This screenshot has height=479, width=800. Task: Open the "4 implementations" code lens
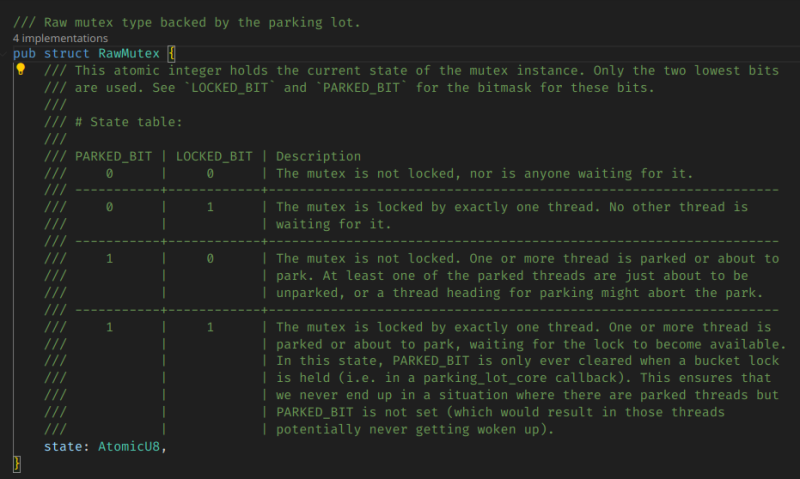coord(60,37)
